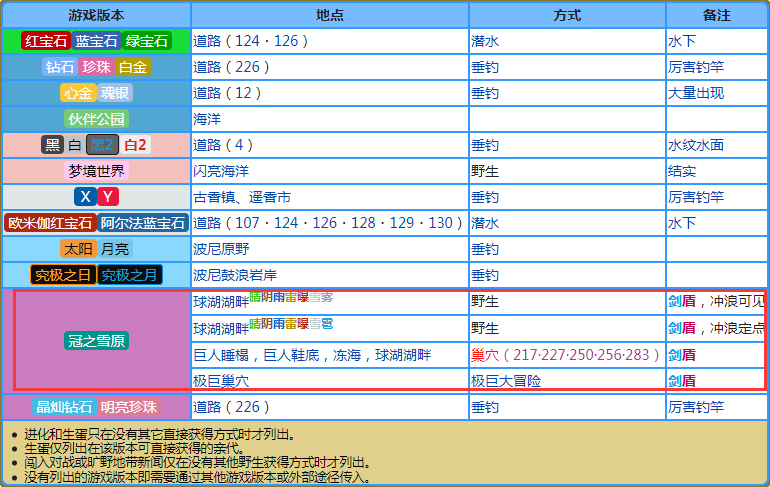Image resolution: width=770 pixels, height=487 pixels.
Task: Click 道路（226）in the 晶灿钻石 row
Action: click(231, 407)
